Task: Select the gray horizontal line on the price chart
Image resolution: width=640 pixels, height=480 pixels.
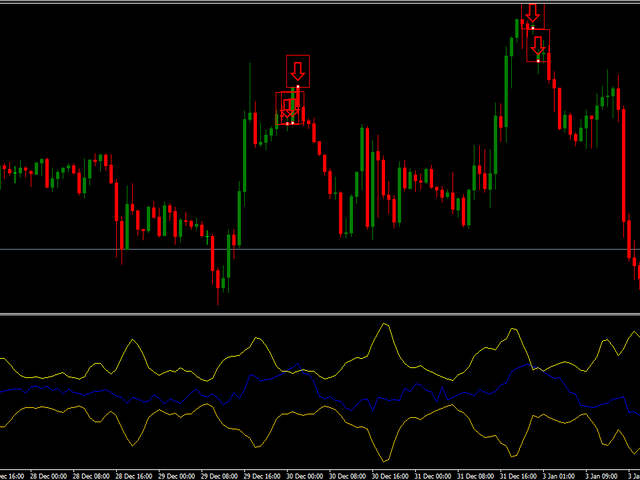Action: [320, 249]
